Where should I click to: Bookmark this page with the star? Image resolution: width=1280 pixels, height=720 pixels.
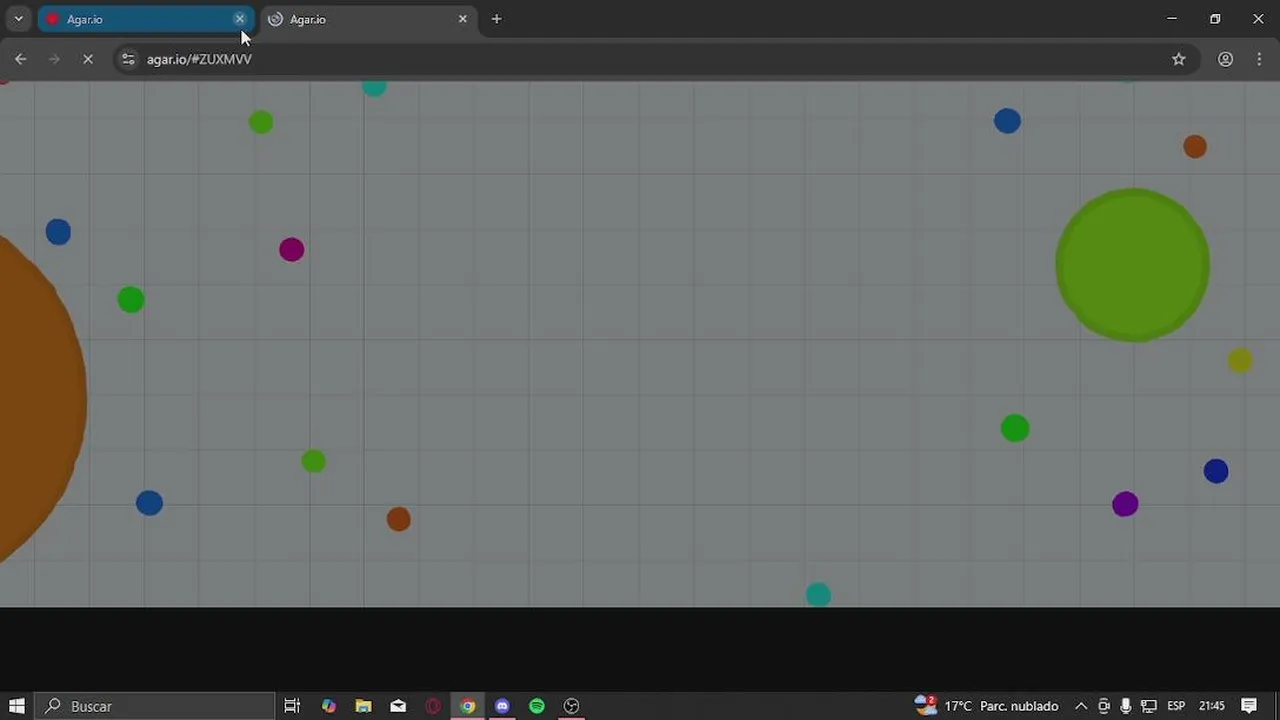(x=1179, y=59)
